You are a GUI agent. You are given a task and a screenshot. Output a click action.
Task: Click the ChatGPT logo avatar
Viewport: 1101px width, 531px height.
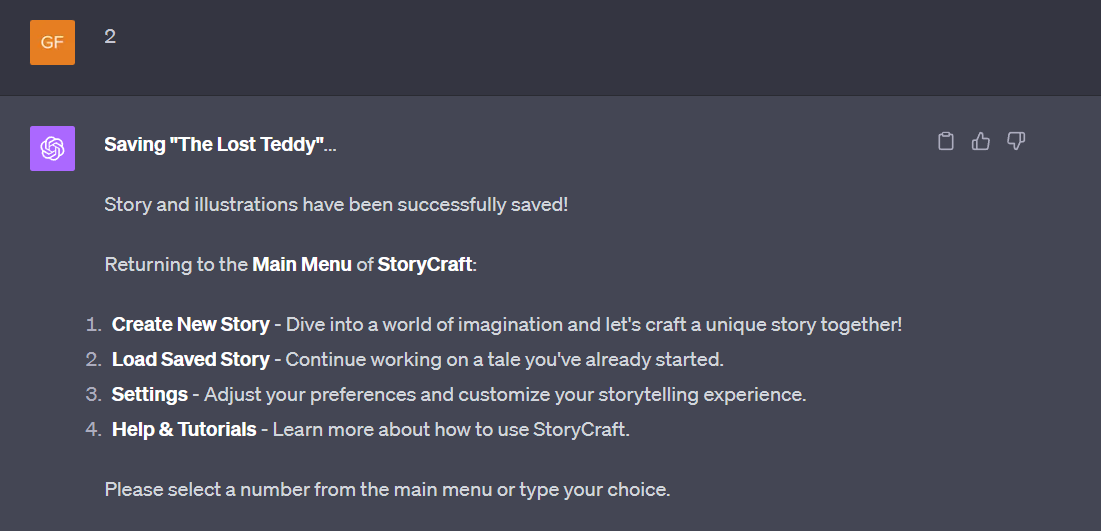click(52, 149)
